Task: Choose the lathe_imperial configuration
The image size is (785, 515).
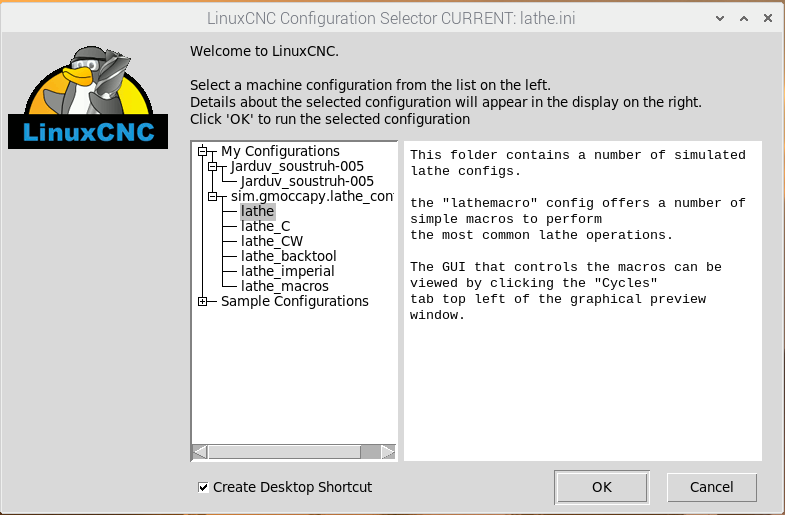Action: click(x=287, y=271)
